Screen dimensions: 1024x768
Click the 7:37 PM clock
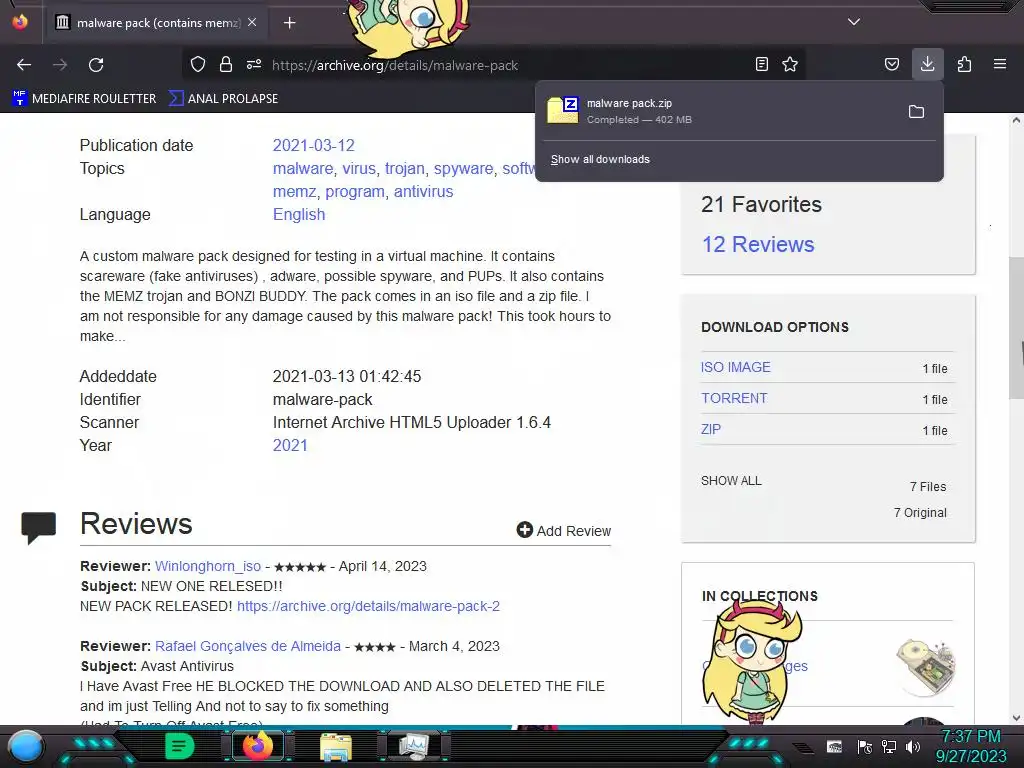(970, 737)
